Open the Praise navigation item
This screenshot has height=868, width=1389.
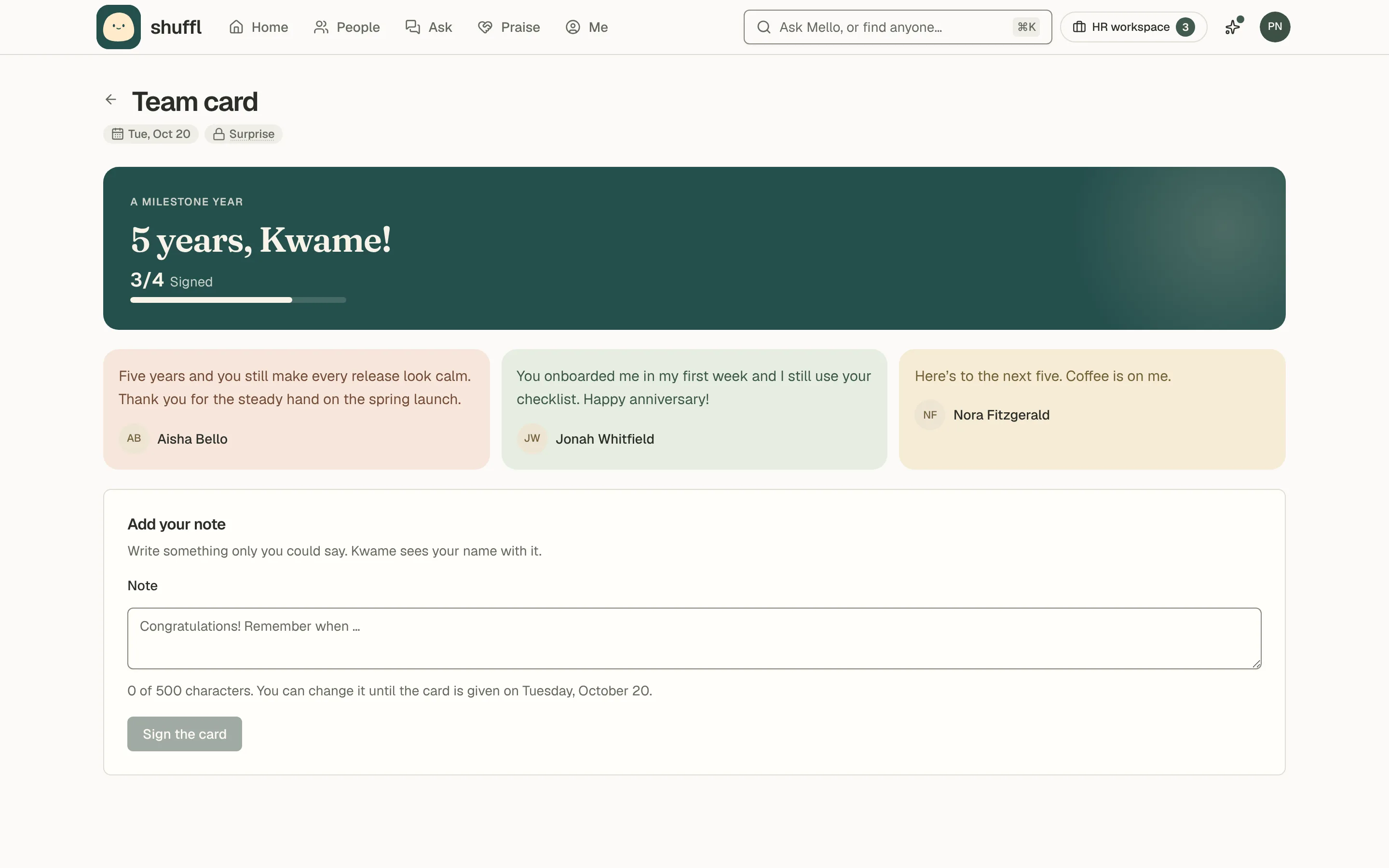pyautogui.click(x=508, y=27)
